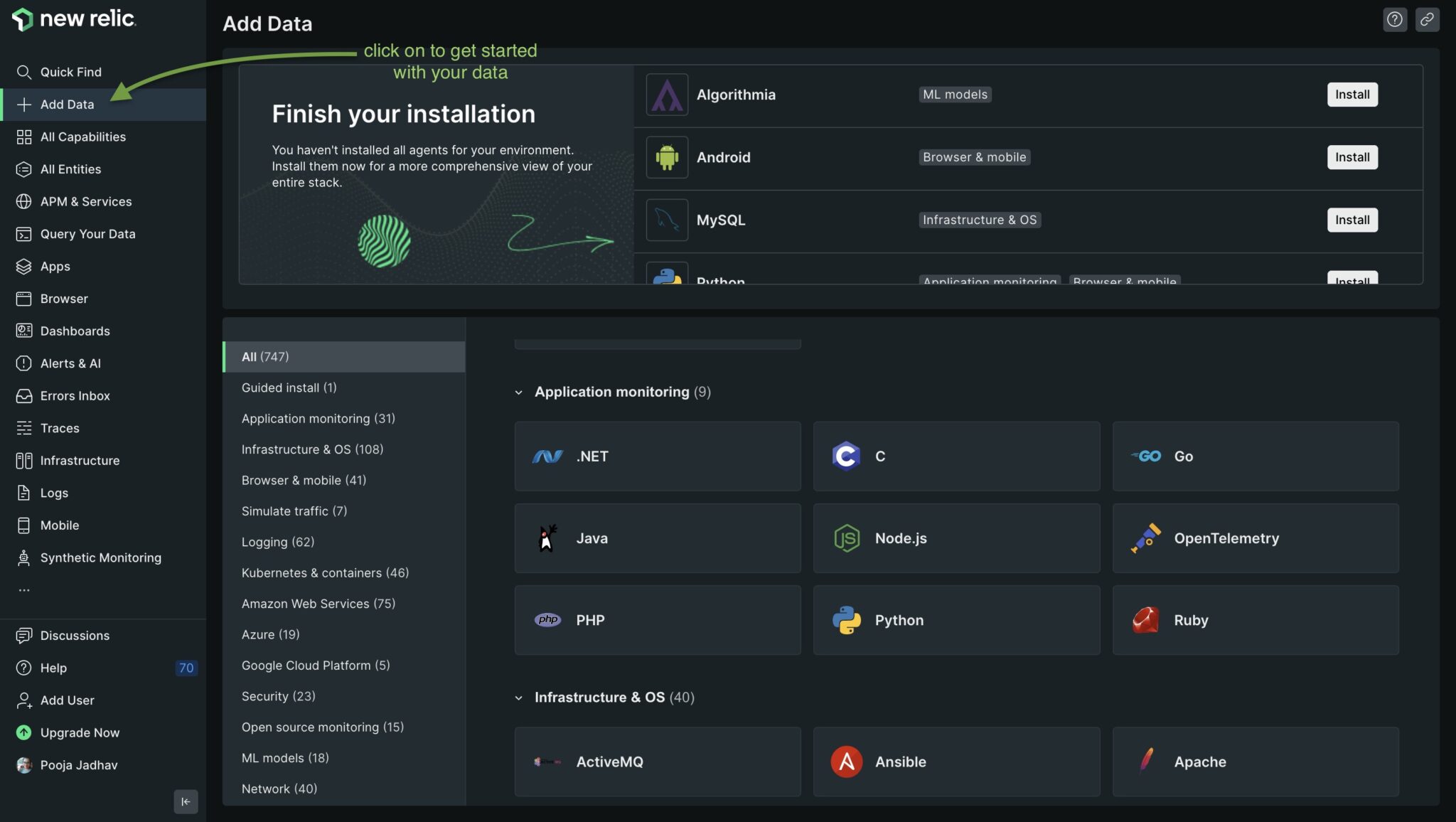Open Quick Find search

tap(71, 72)
